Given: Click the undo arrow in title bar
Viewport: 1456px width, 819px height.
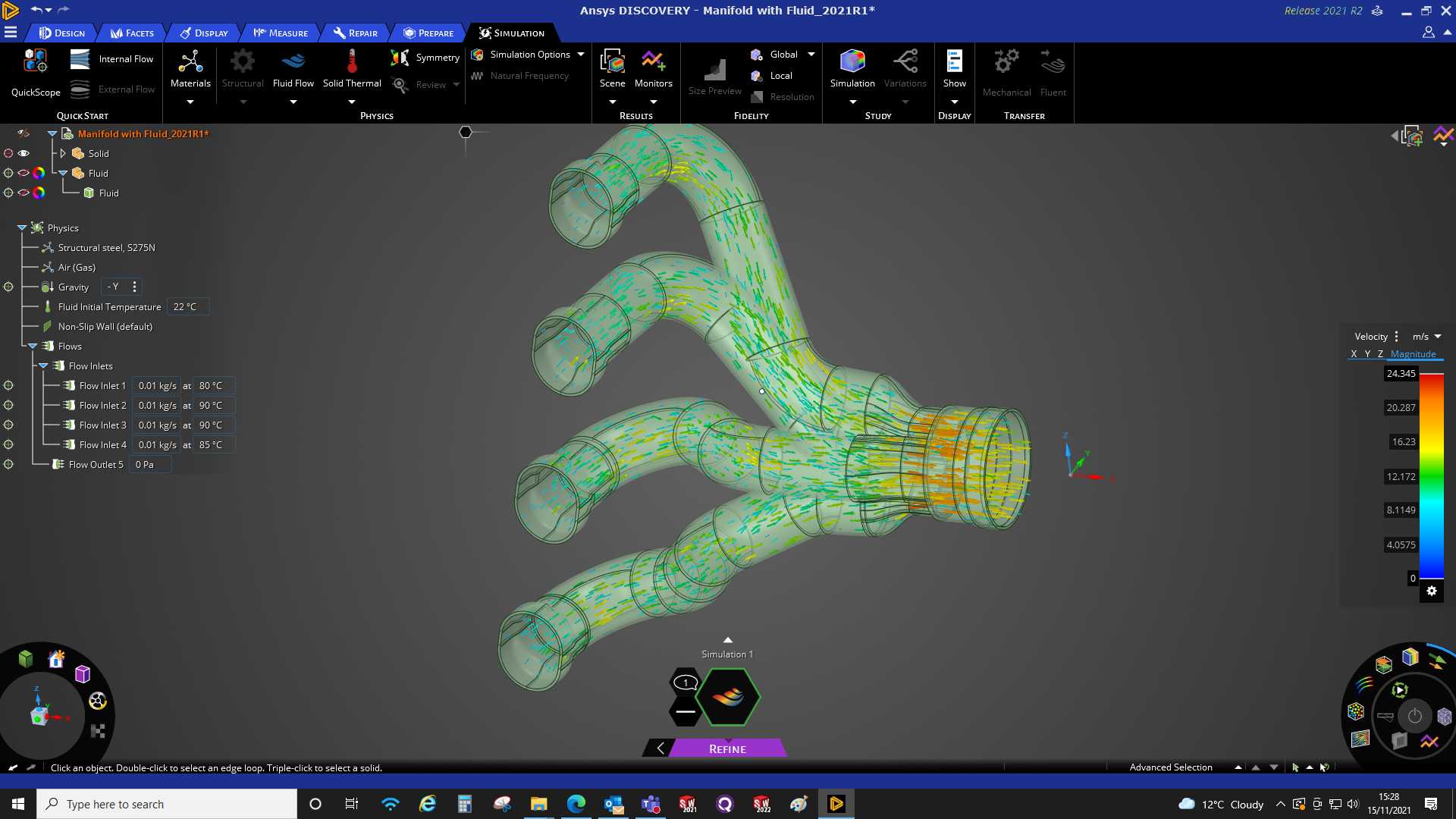Looking at the screenshot, I should [x=36, y=10].
